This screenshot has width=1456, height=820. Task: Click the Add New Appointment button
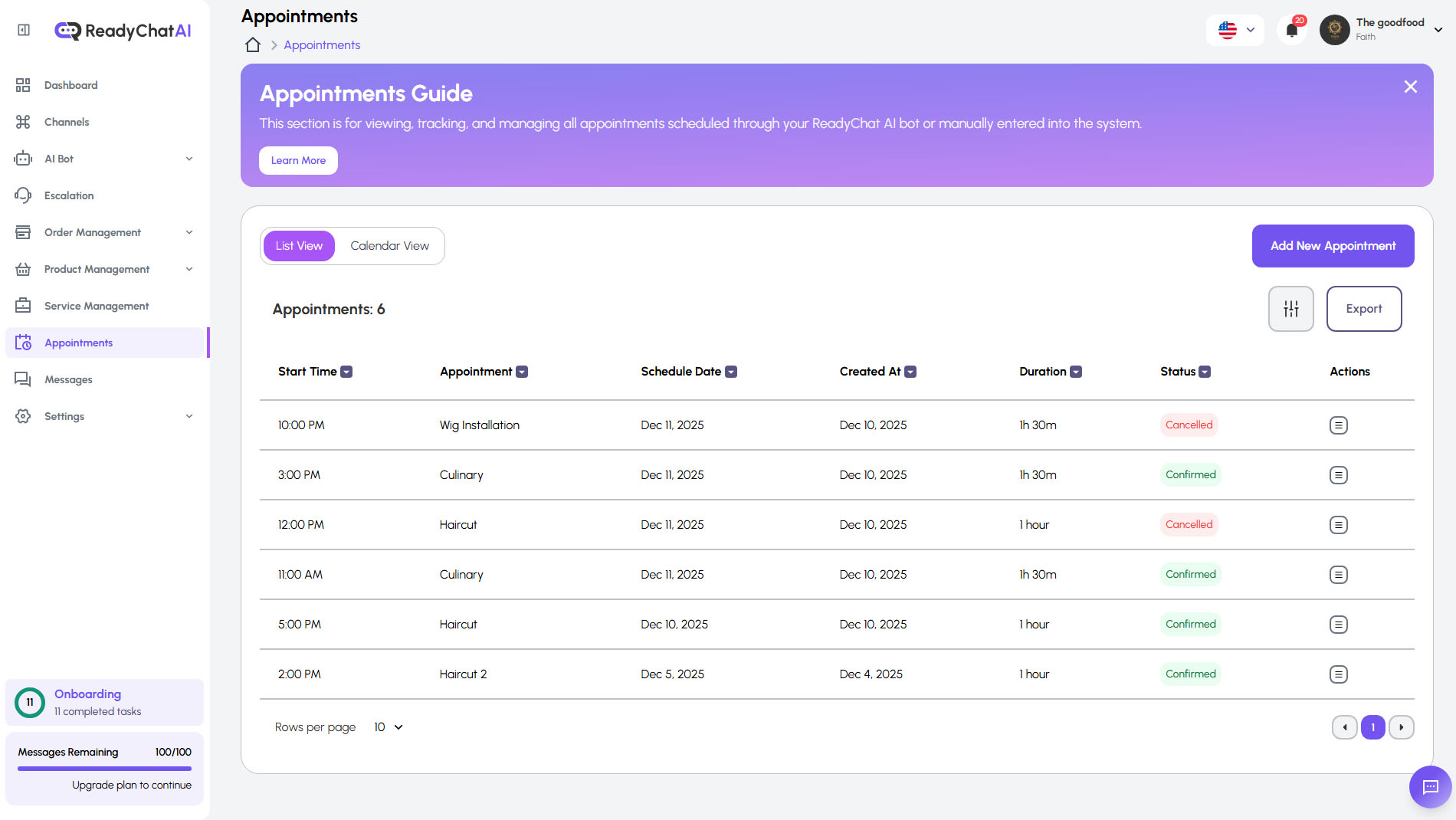coord(1333,245)
